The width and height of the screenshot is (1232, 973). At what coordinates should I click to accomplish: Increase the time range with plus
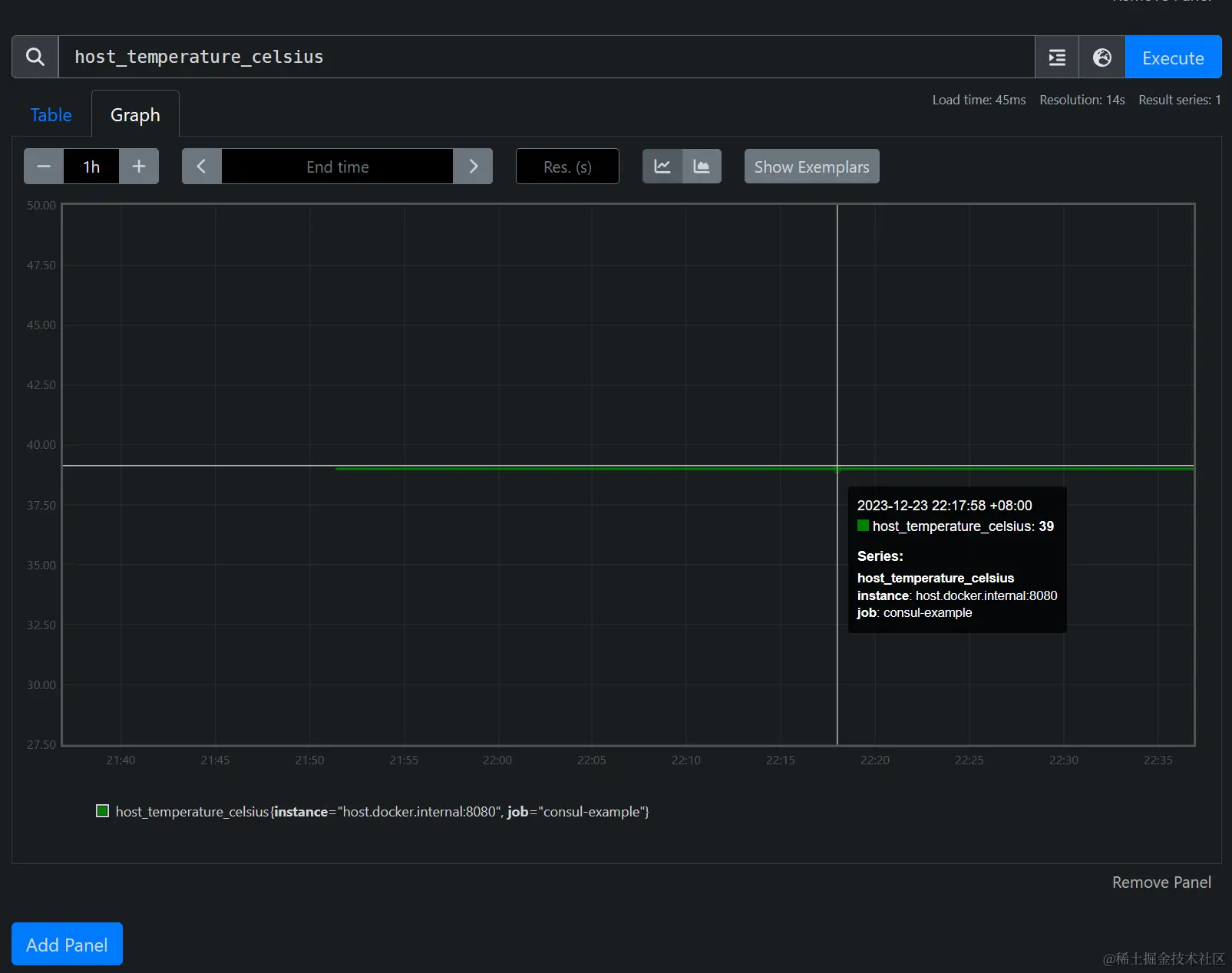pos(139,167)
